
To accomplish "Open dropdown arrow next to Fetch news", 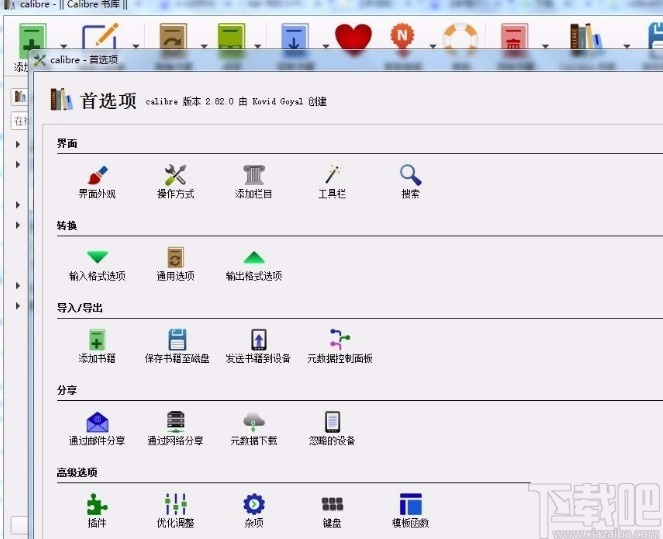I will [433, 46].
